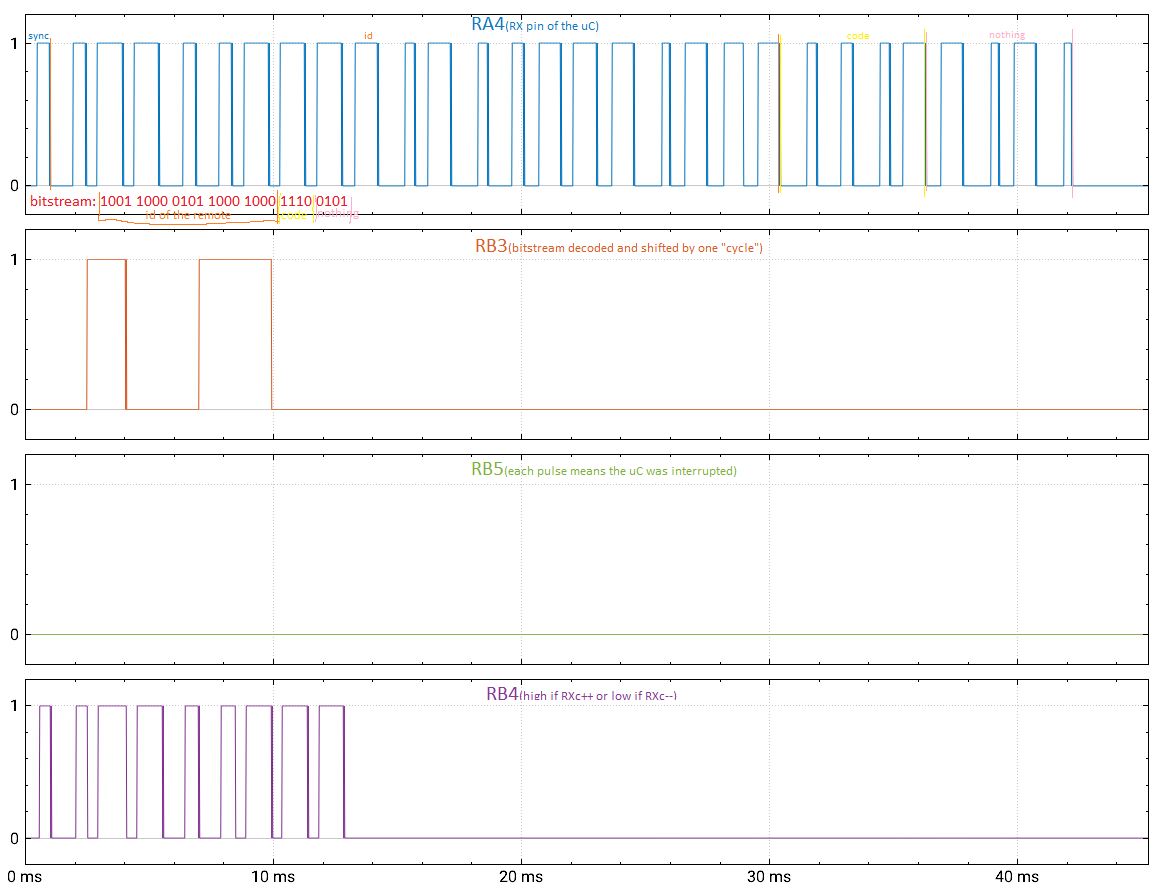
Task: Click the red 'bitstream:' label
Action: 63,201
